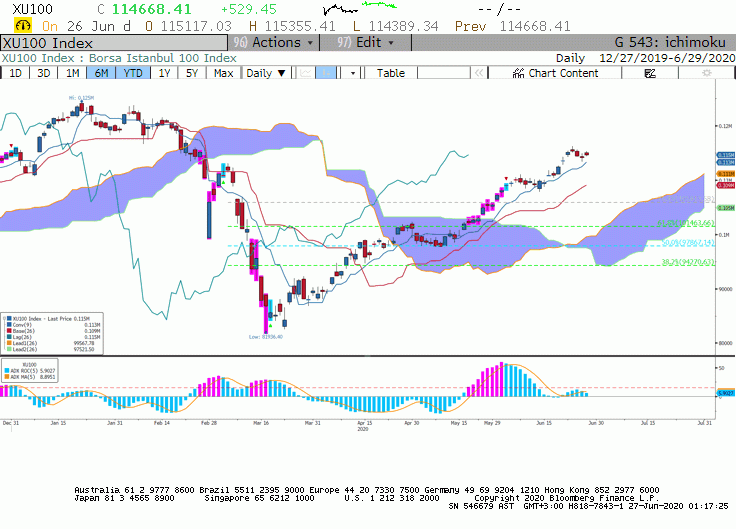Click the open price O 115117.03
The height and width of the screenshot is (529, 736).
188,26
